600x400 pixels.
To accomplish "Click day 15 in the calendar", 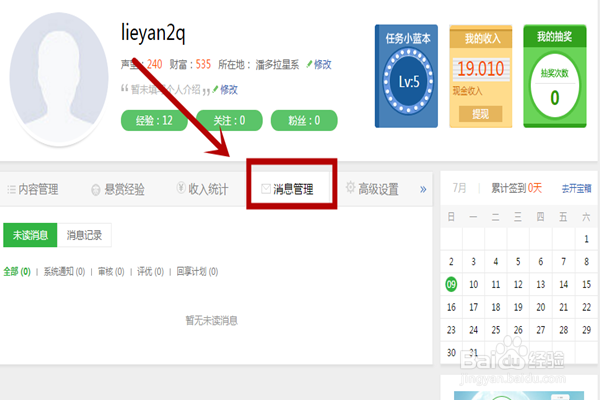I will tap(586, 284).
